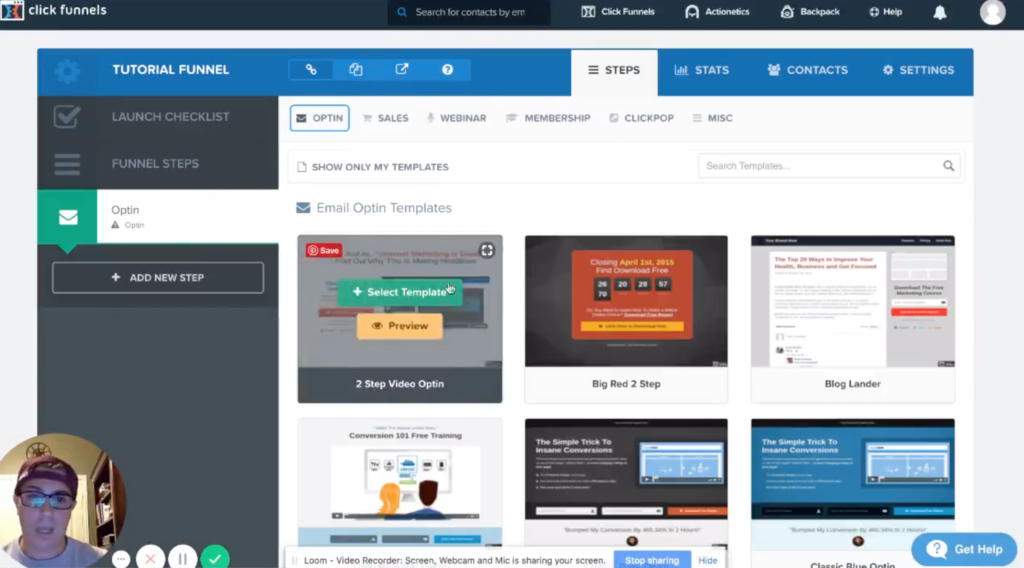Select the Misc template category
This screenshot has width=1024, height=568.
(x=712, y=118)
